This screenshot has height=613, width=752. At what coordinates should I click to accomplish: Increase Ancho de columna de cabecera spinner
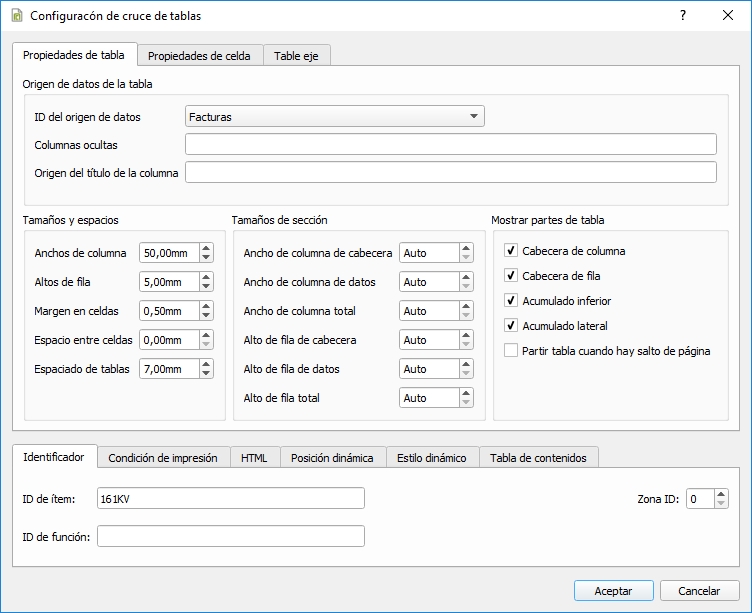(466, 248)
